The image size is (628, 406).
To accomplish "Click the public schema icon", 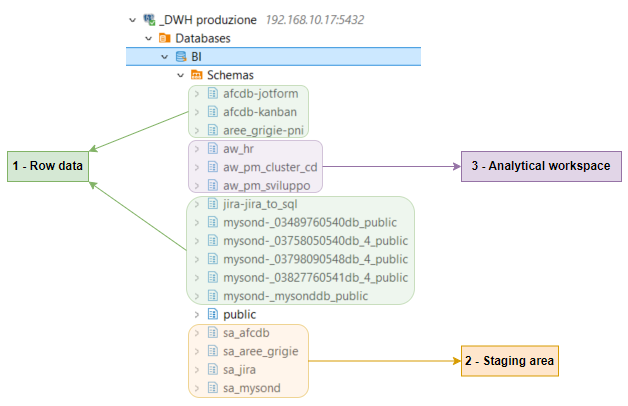I will point(212,314).
